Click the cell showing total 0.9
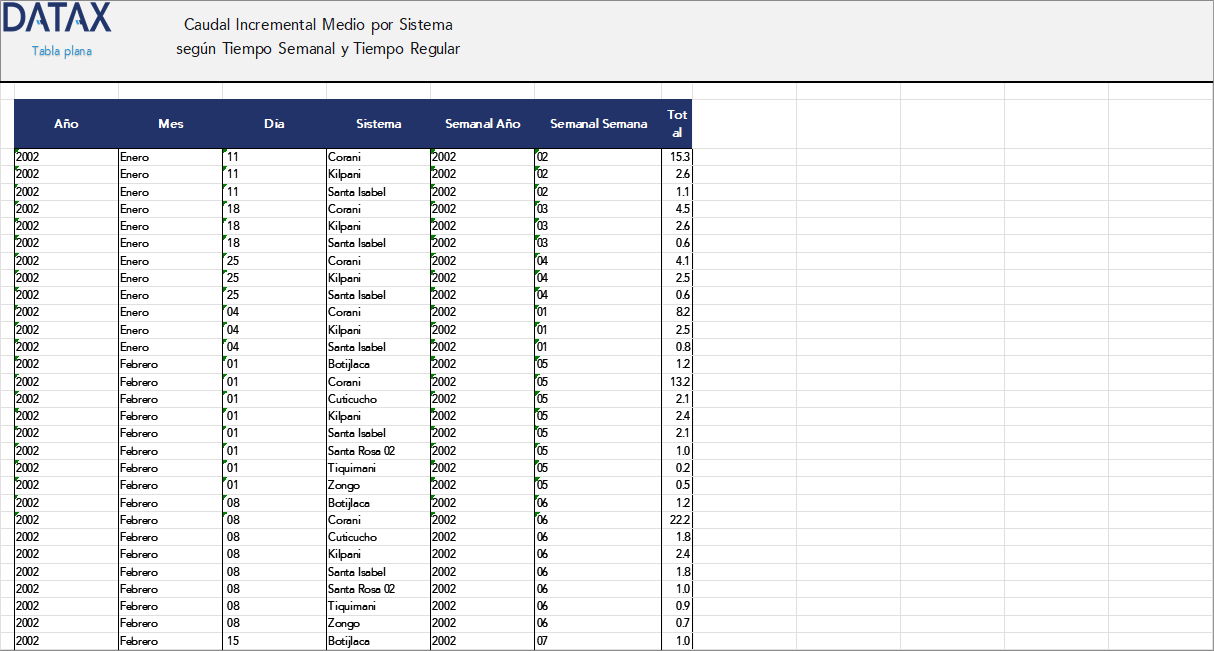The height and width of the screenshot is (651, 1214). click(x=677, y=606)
